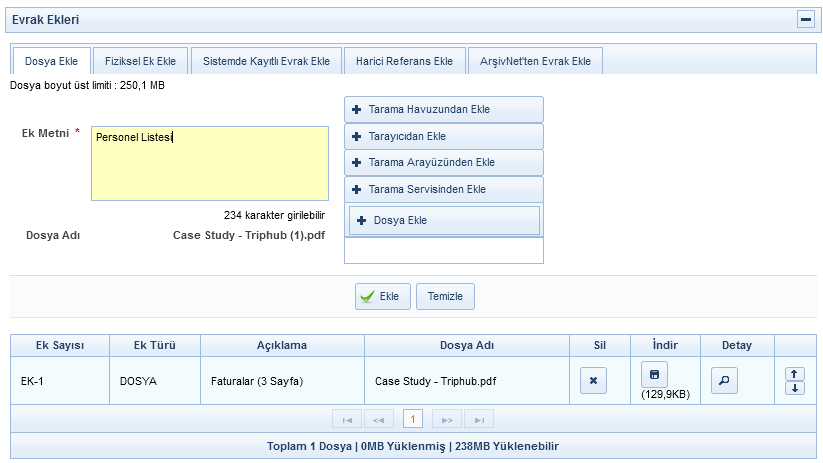Download the Case Study - Triphub.pdf file

pos(654,375)
